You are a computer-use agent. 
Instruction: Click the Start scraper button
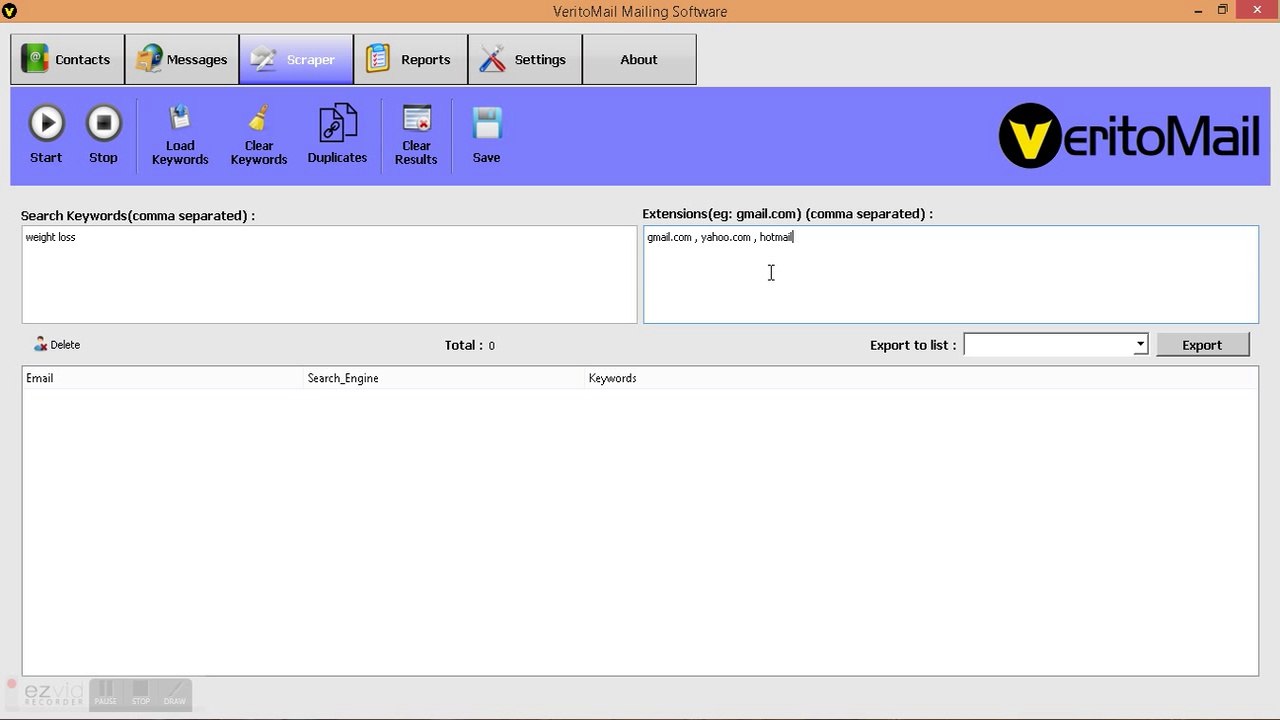click(46, 135)
